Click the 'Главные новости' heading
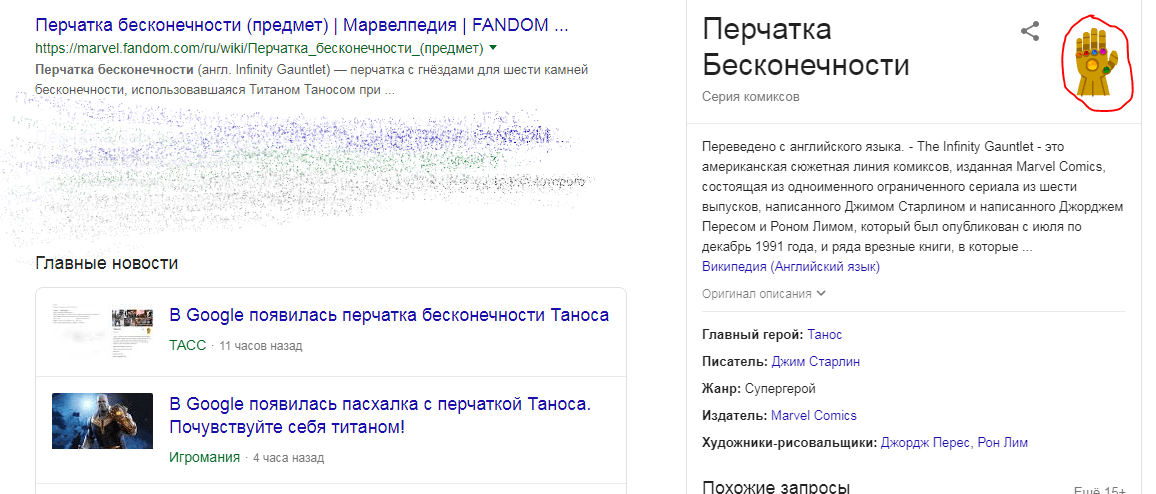This screenshot has height=494, width=1156. (107, 263)
